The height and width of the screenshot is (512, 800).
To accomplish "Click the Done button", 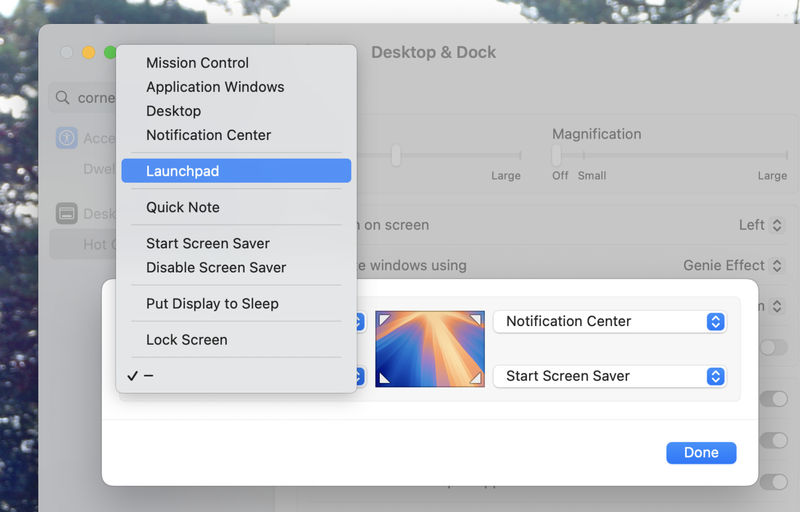I will coord(701,452).
